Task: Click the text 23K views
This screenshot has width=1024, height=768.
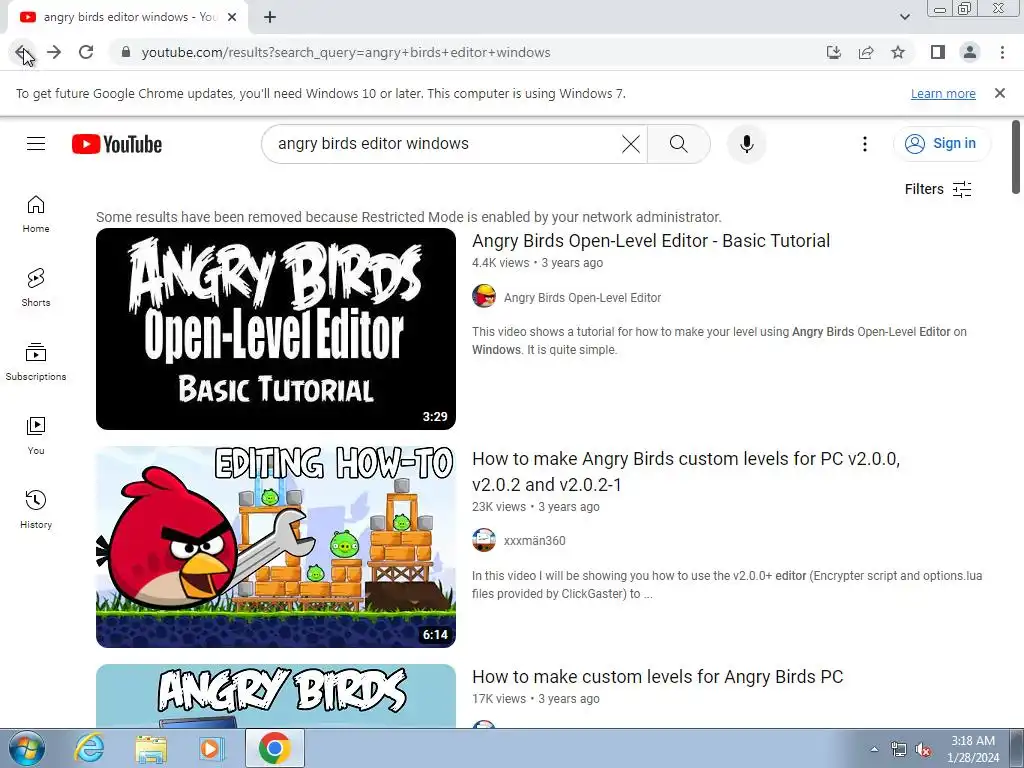Action: 499,507
